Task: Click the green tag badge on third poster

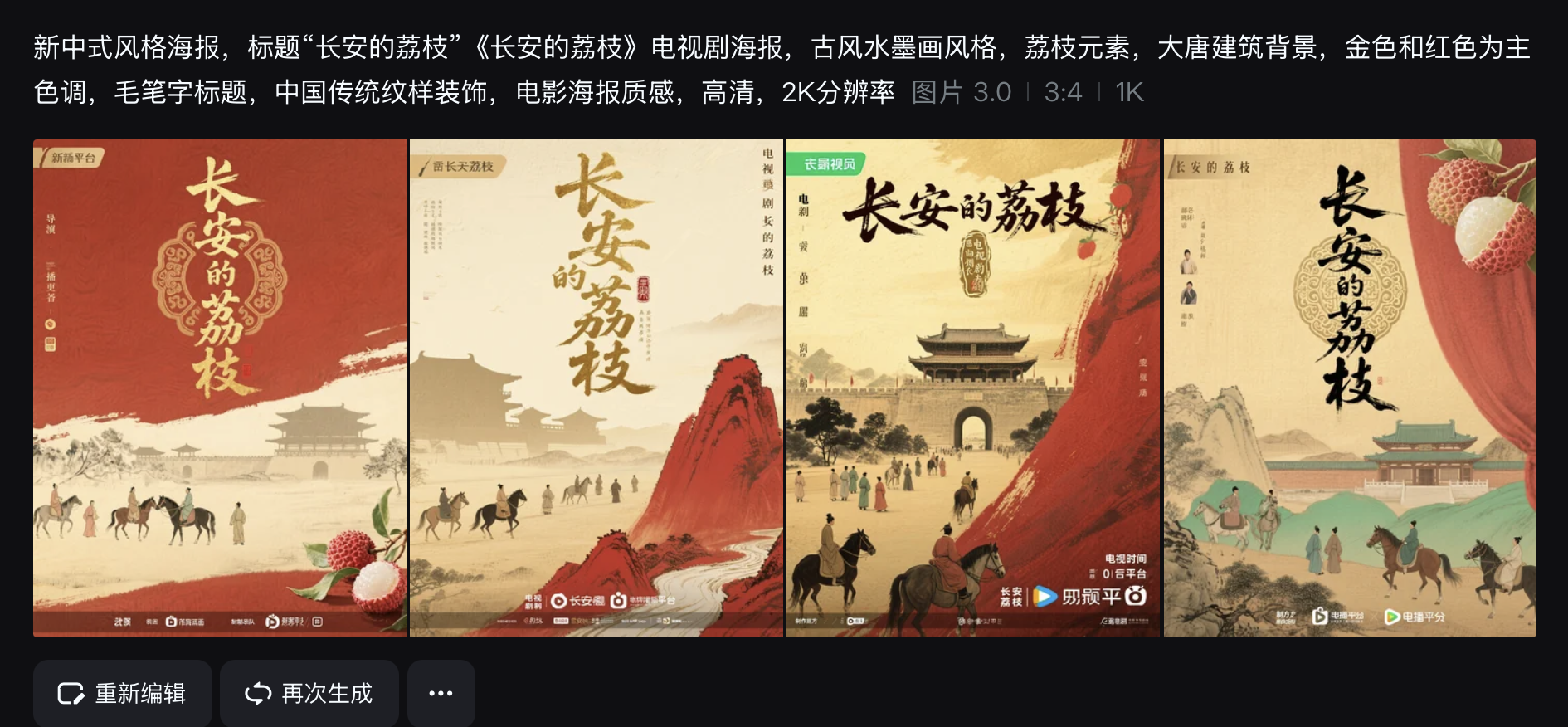Action: click(827, 163)
